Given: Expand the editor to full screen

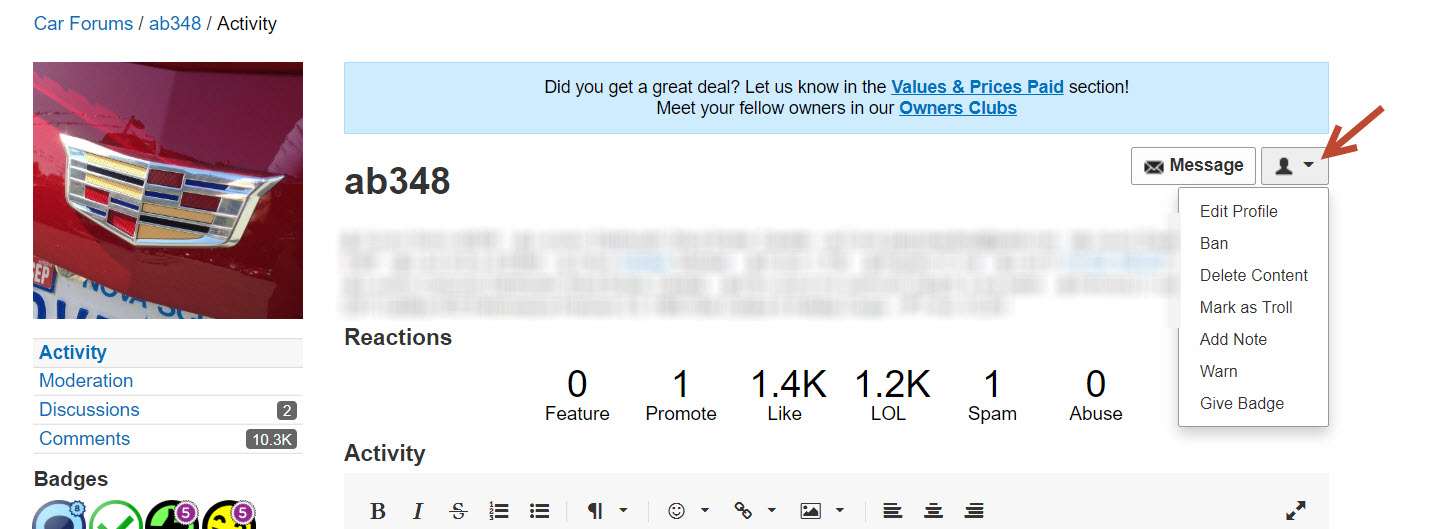Looking at the screenshot, I should tap(1296, 511).
